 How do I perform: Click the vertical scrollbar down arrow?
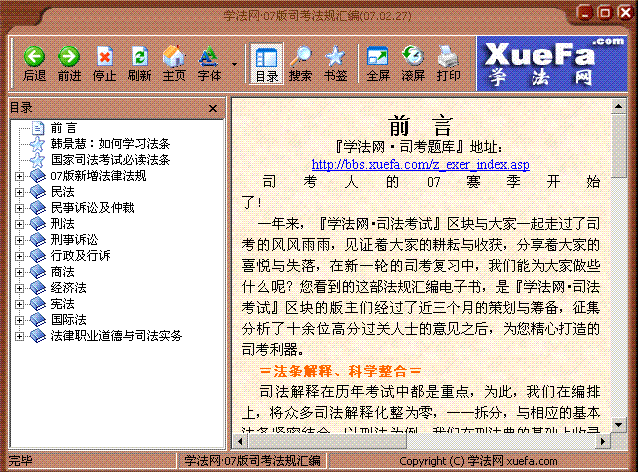[618, 425]
